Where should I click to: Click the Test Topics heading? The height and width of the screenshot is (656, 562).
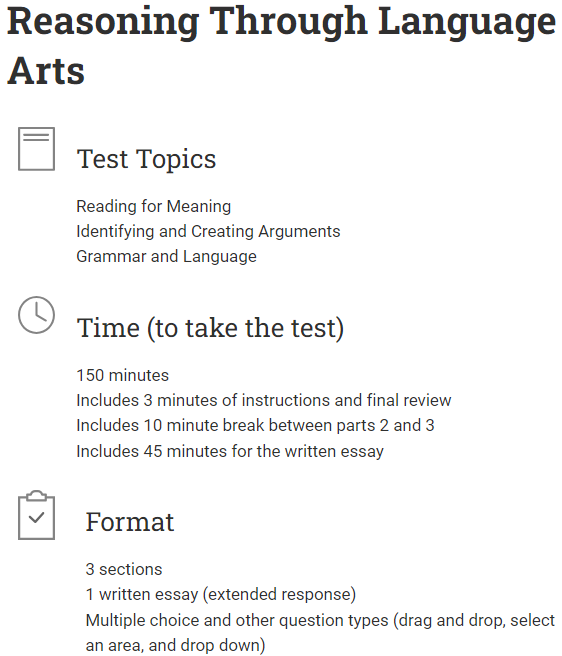pos(146,159)
